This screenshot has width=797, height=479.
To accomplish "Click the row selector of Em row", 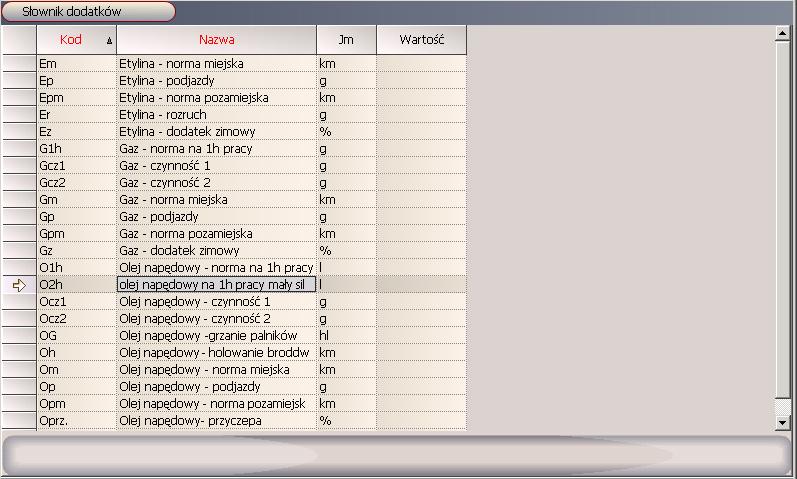I will [19, 64].
